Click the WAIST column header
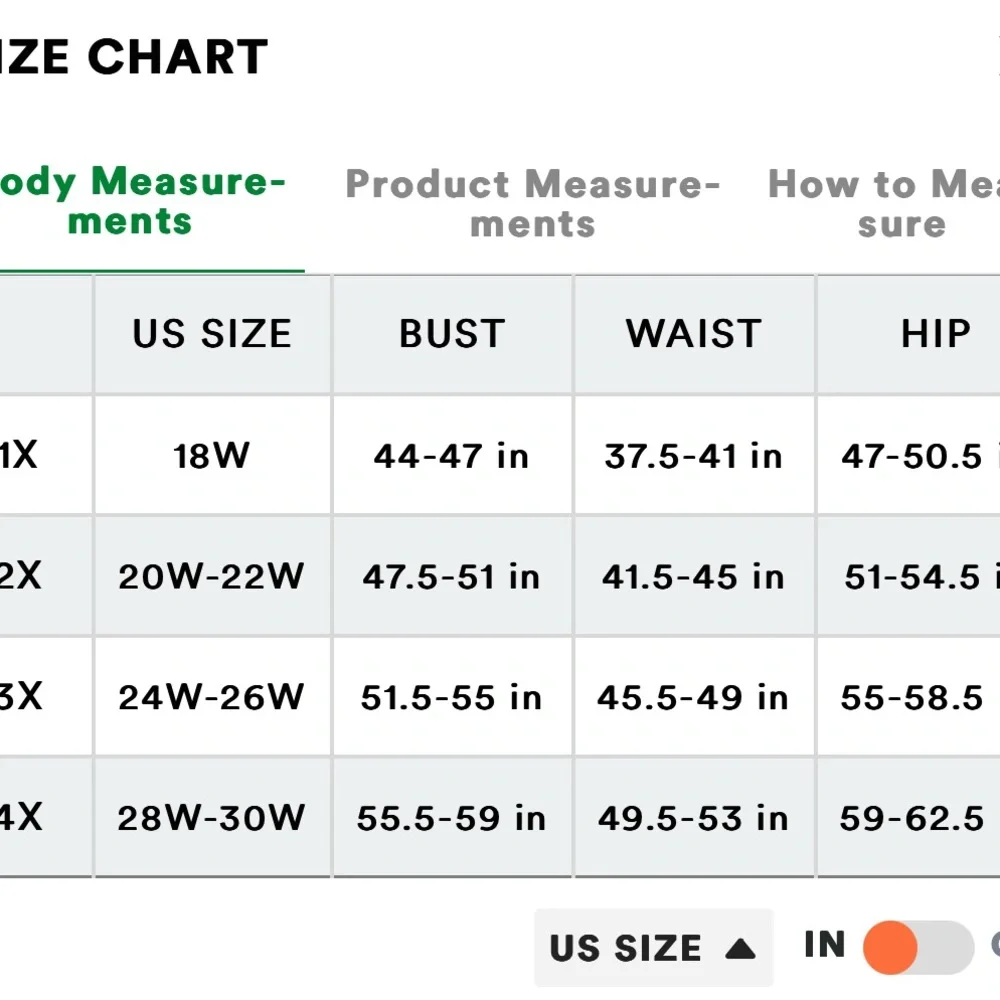 click(694, 334)
